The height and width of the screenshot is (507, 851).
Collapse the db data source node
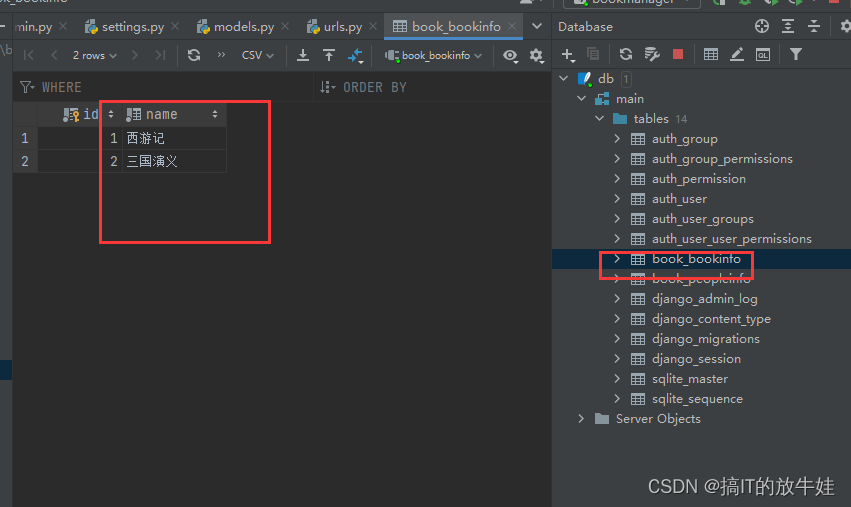click(564, 79)
